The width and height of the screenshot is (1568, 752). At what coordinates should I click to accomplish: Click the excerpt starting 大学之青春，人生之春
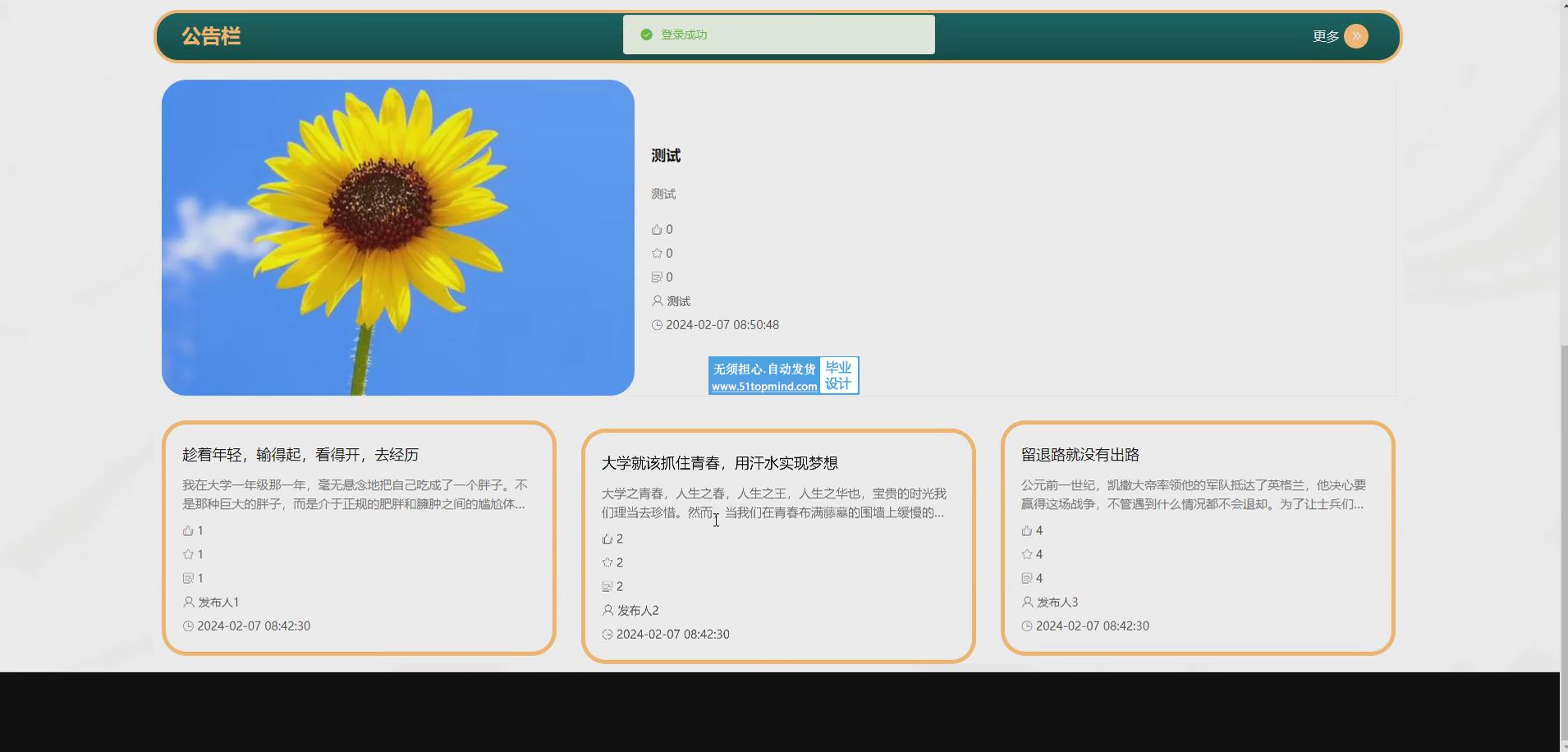point(774,503)
